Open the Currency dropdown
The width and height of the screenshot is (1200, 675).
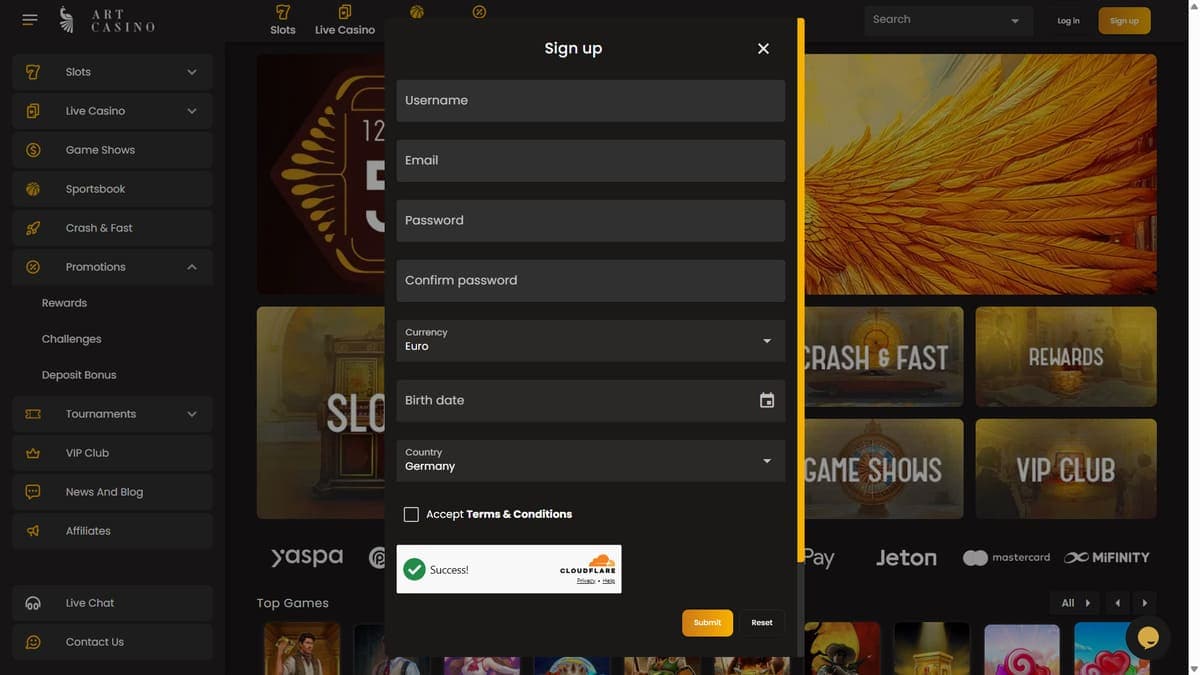coord(590,340)
